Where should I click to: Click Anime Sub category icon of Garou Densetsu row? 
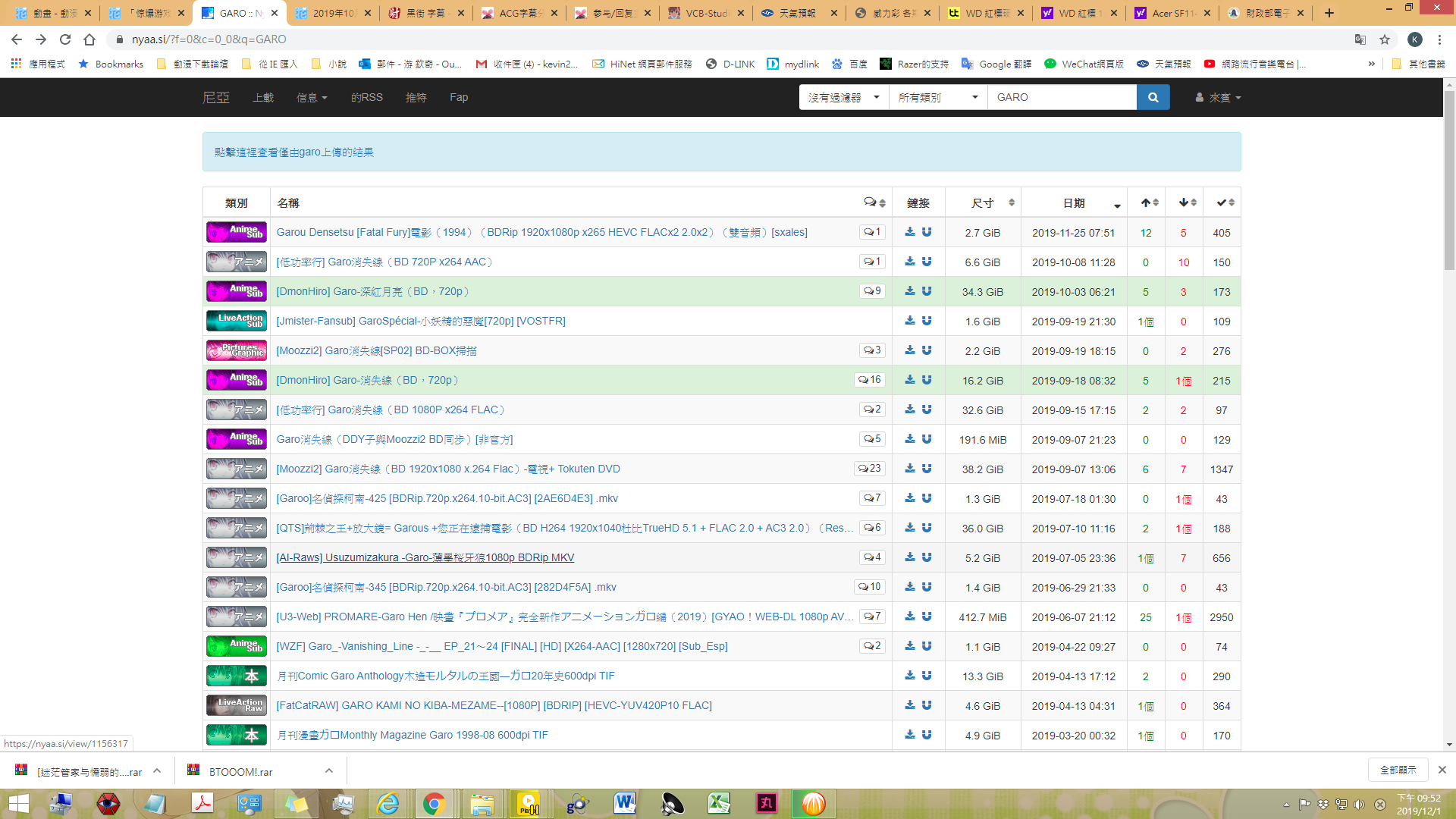tap(237, 232)
